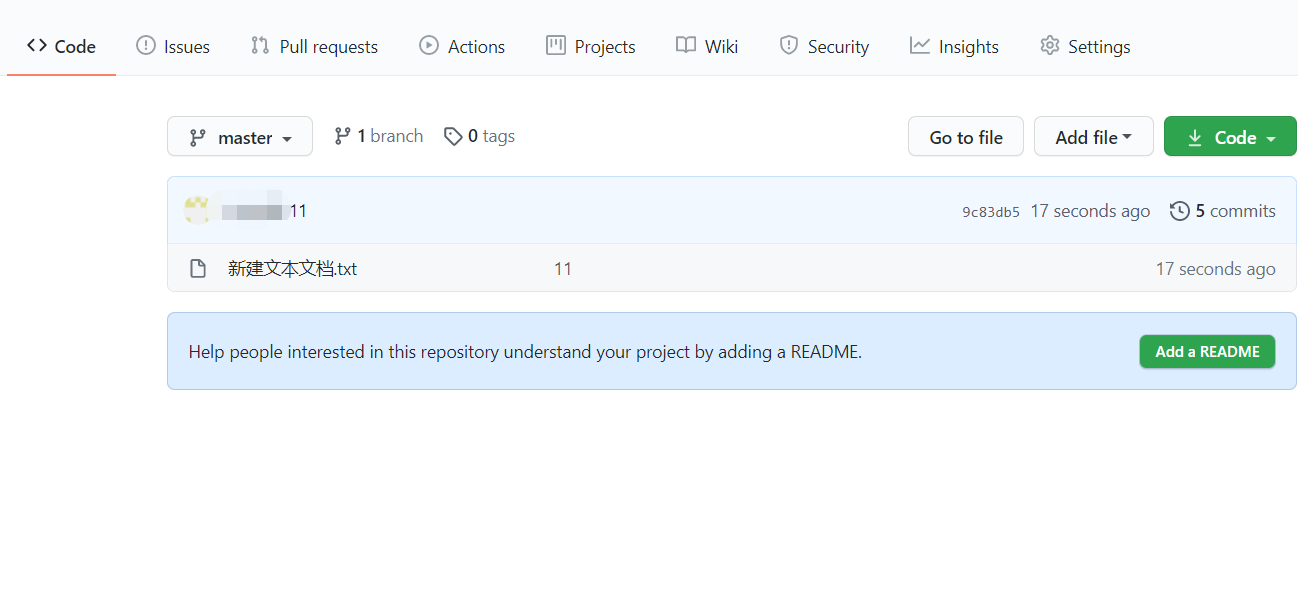This screenshot has width=1298, height=606.
Task: Click the 17 seconds ago next to commit hash
Action: (x=1090, y=211)
